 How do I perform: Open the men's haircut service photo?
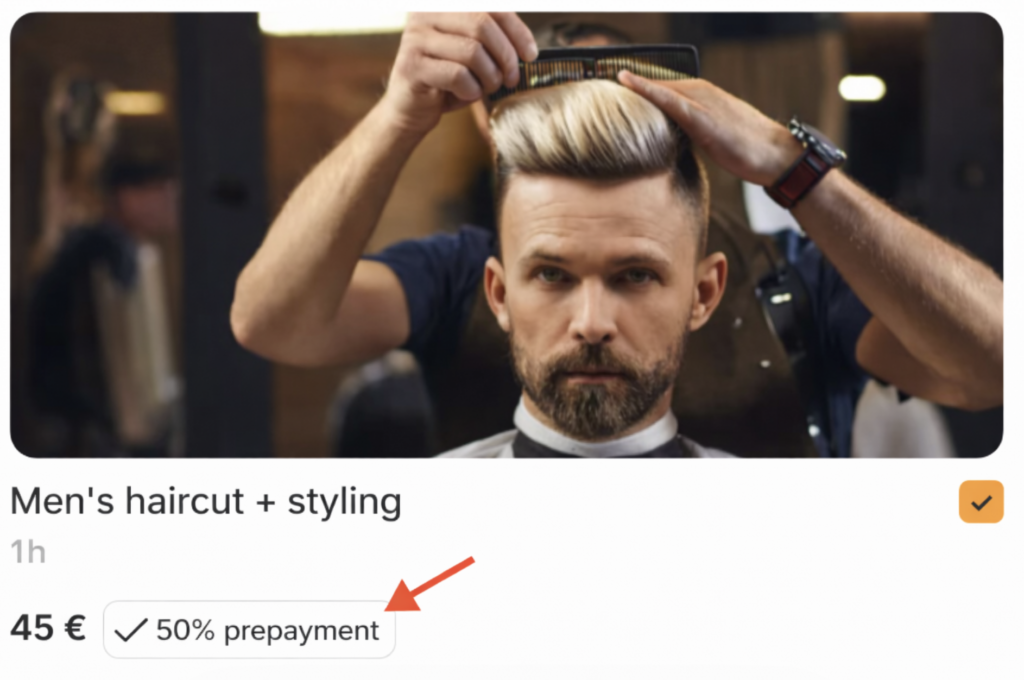click(507, 235)
